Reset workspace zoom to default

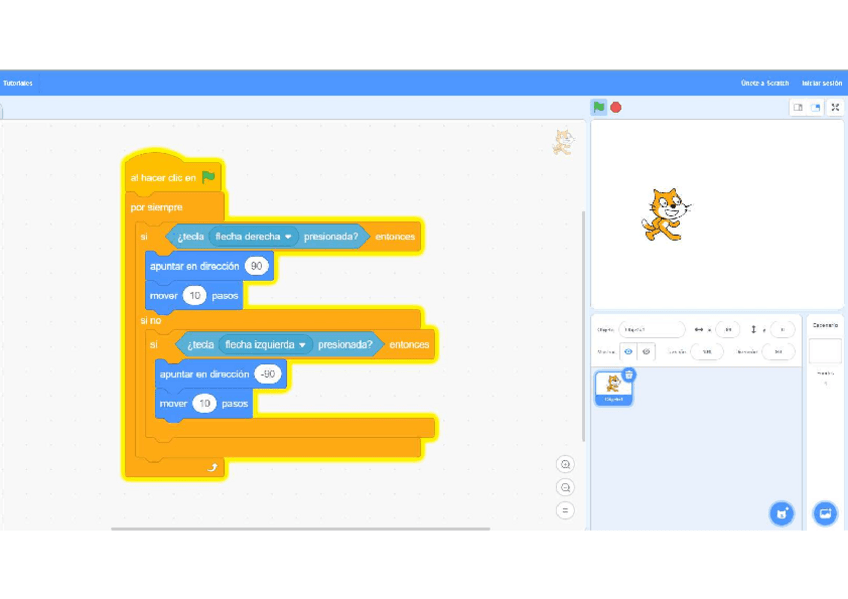click(x=565, y=510)
